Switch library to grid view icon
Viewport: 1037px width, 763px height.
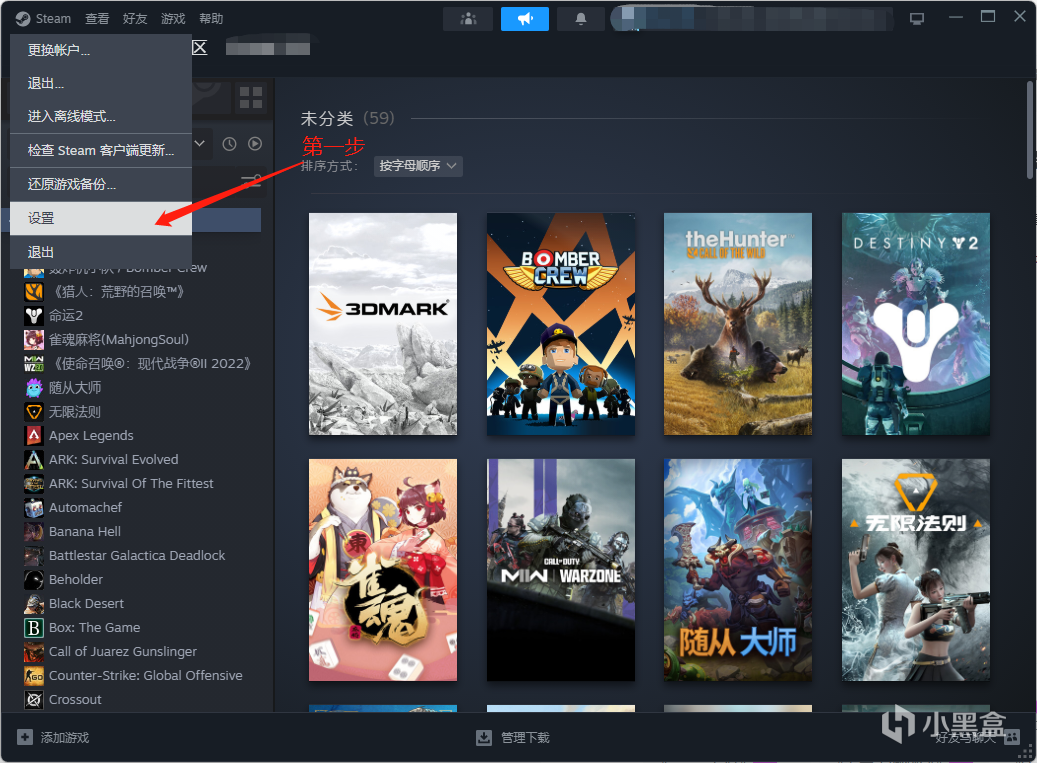pyautogui.click(x=251, y=97)
